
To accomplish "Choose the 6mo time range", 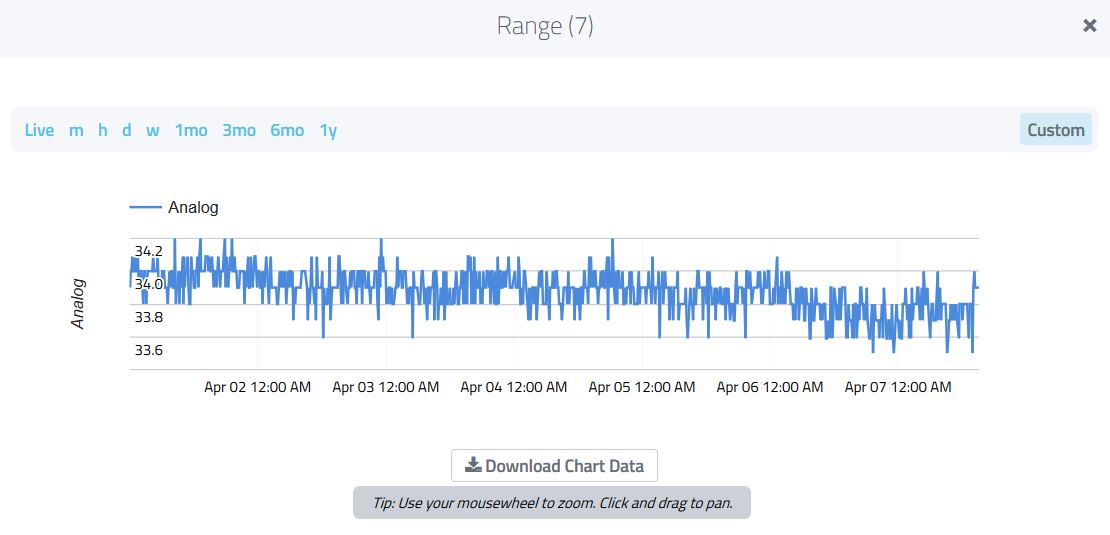I will (x=287, y=130).
